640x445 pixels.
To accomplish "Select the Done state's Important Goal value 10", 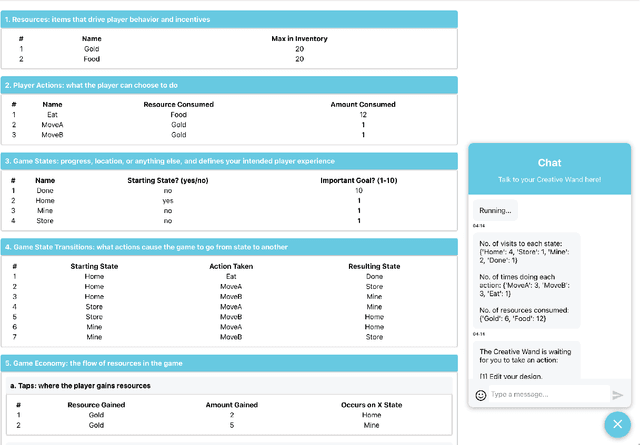I will [x=358, y=190].
